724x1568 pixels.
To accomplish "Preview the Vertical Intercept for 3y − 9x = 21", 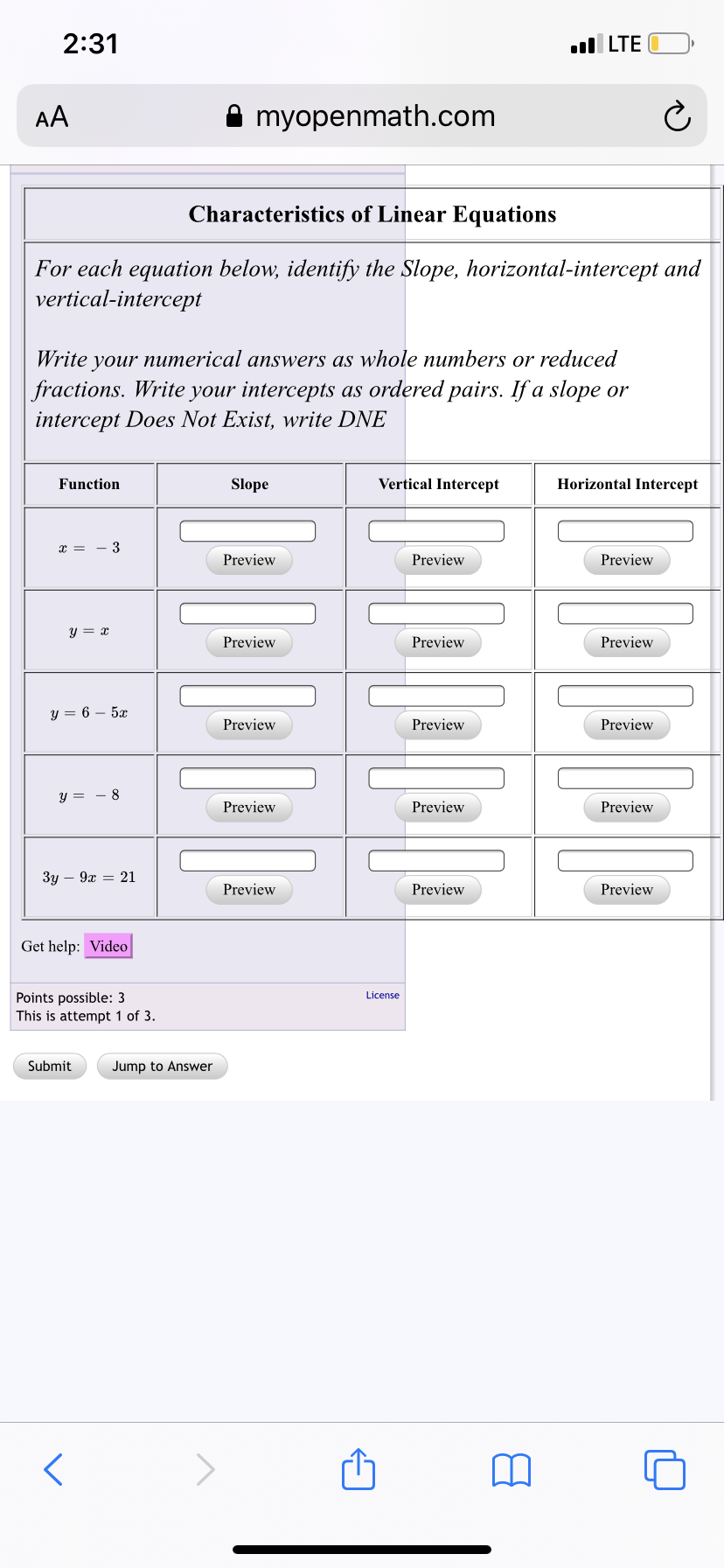I will 438,889.
